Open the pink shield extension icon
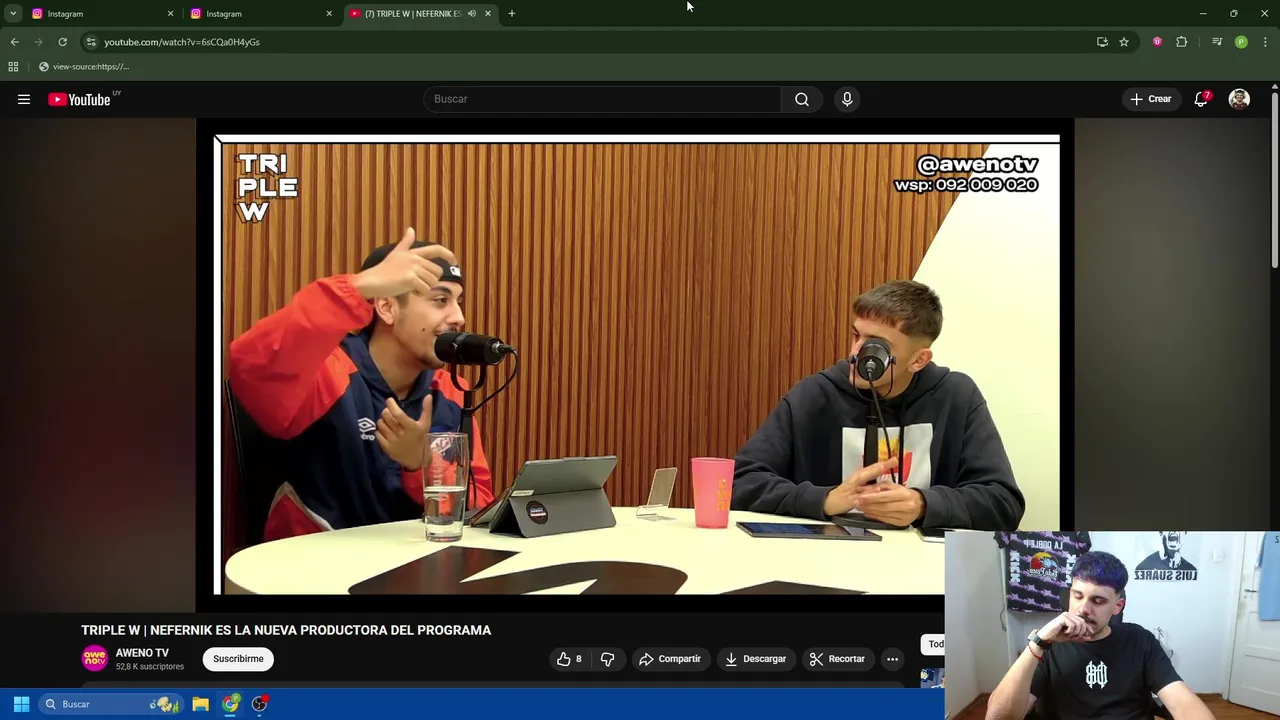The image size is (1280, 720). [1157, 42]
